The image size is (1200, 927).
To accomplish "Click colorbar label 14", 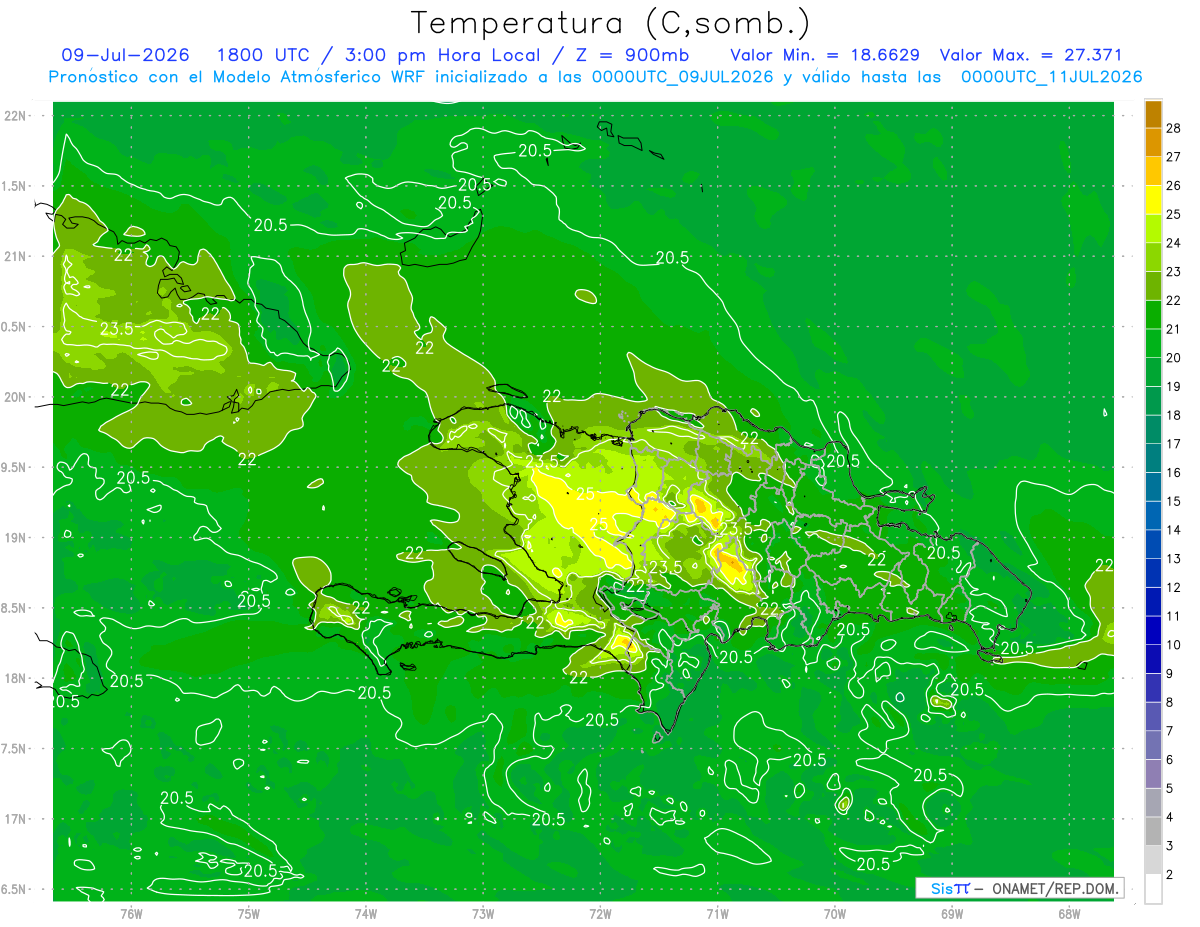I will (1174, 530).
